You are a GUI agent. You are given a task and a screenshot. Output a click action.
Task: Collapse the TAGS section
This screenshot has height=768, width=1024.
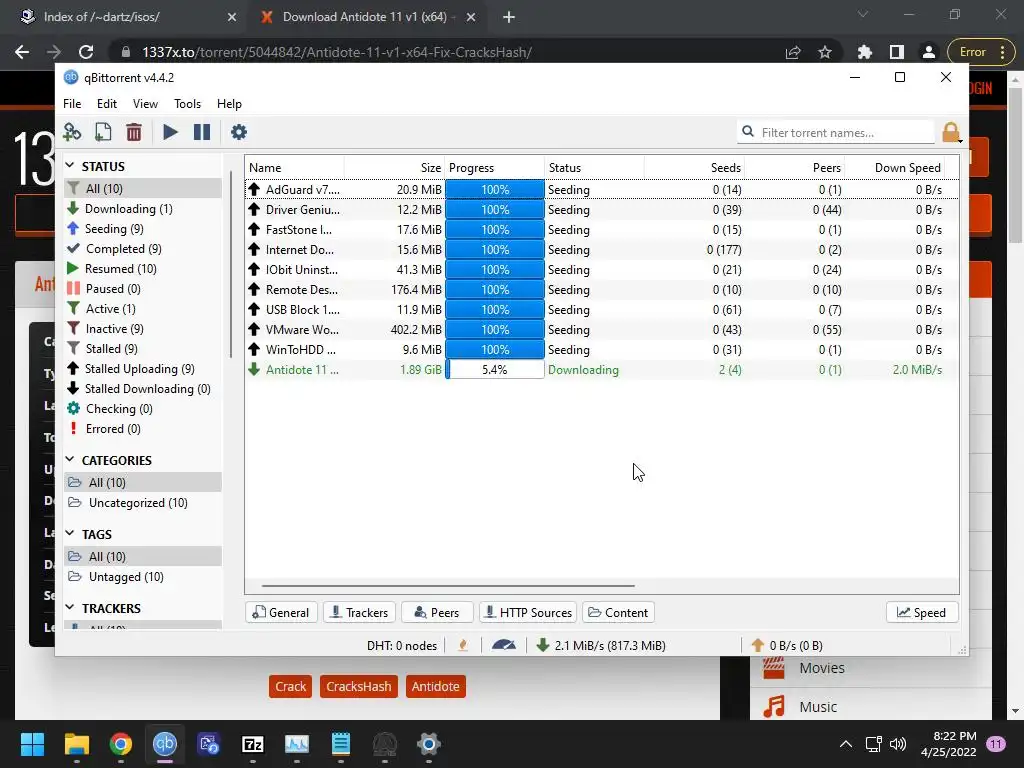(70, 534)
